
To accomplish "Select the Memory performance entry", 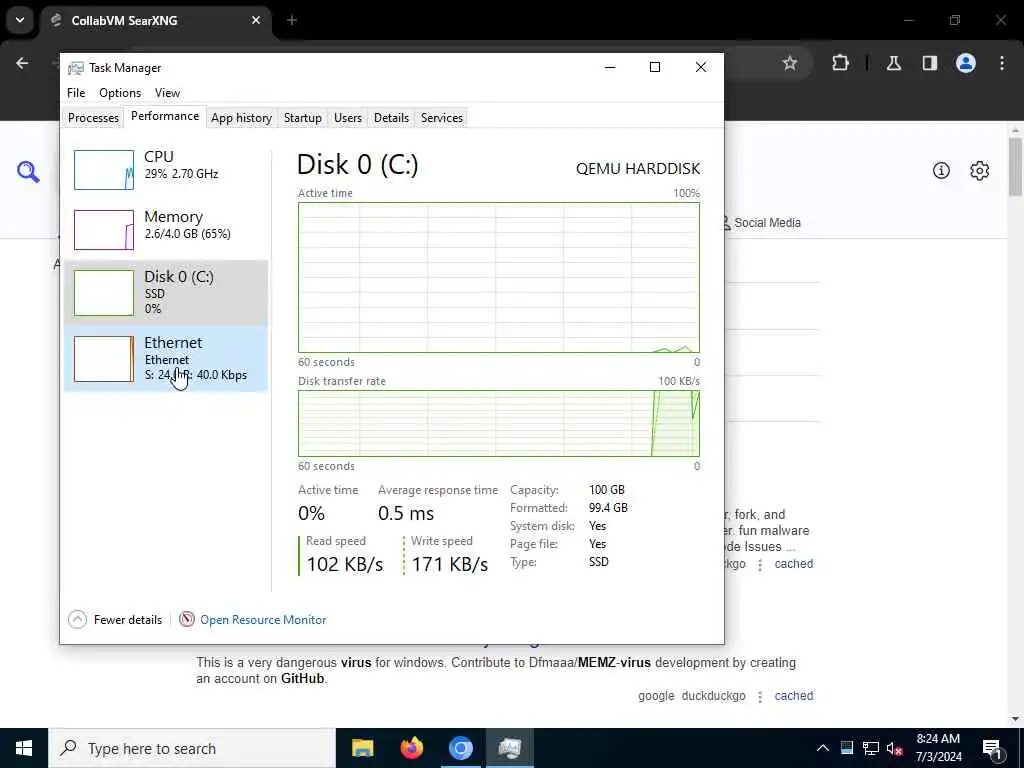I will pyautogui.click(x=166, y=230).
